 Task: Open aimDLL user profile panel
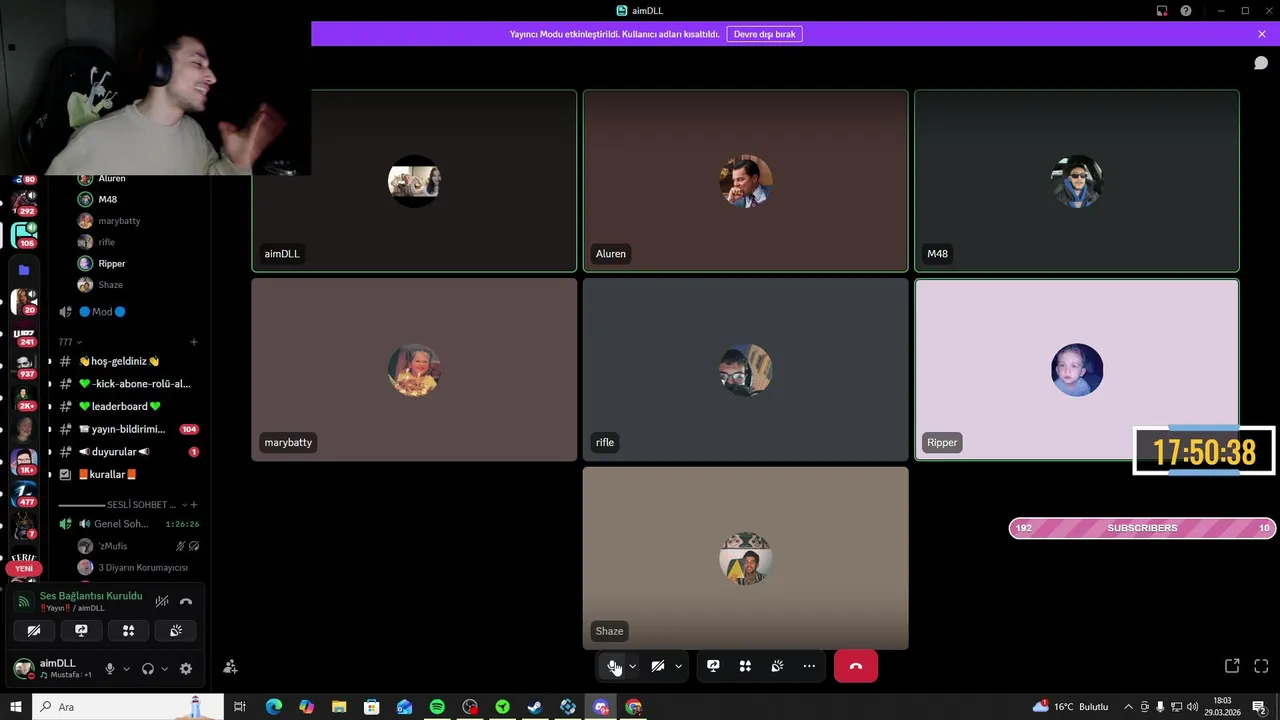pyautogui.click(x=54, y=668)
